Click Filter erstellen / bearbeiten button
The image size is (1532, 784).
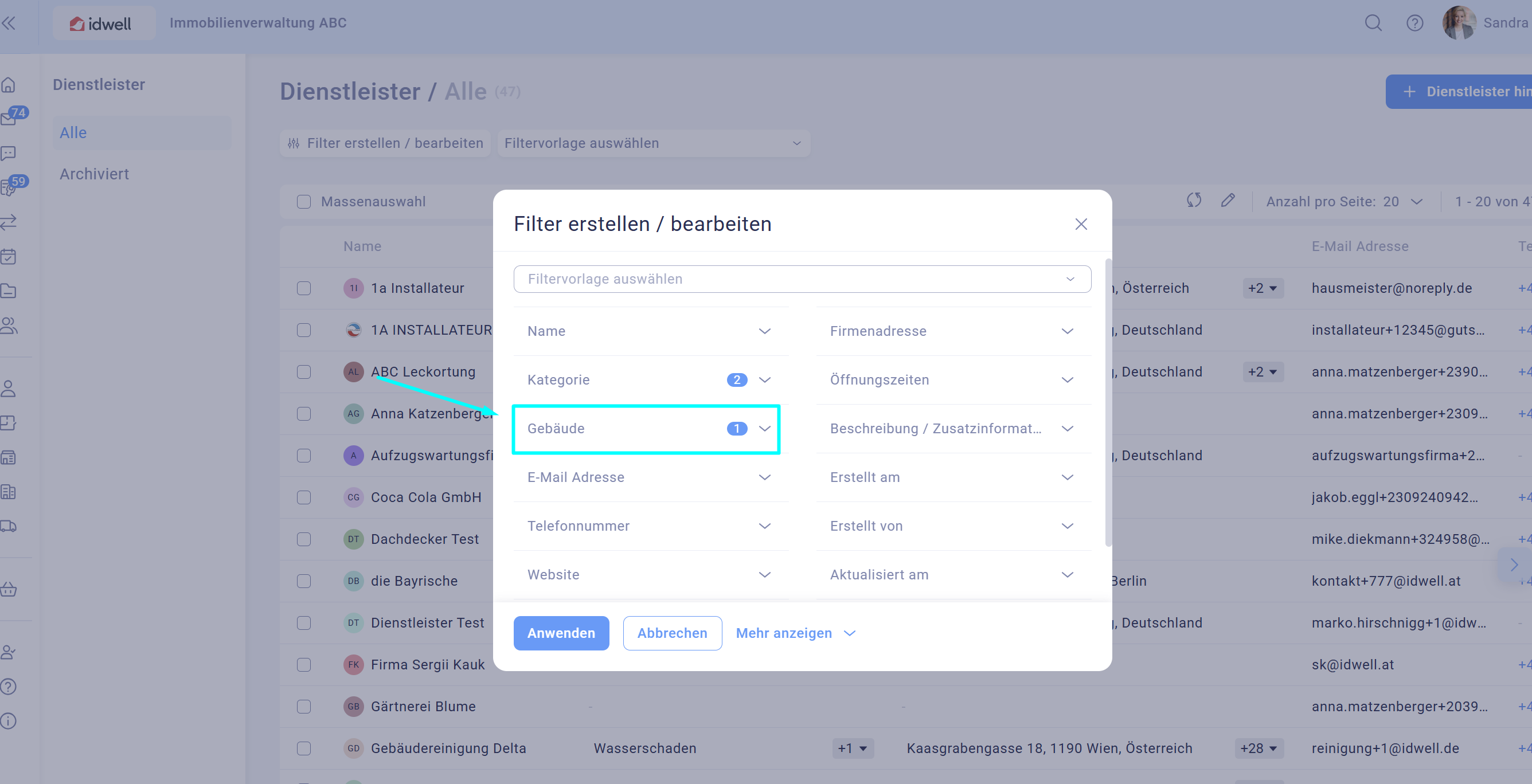click(385, 143)
